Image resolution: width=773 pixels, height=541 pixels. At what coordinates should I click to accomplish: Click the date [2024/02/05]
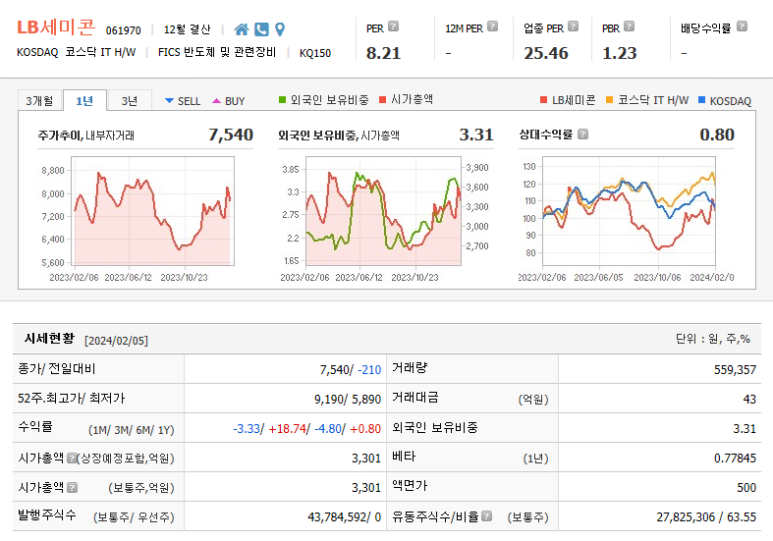coord(116,341)
